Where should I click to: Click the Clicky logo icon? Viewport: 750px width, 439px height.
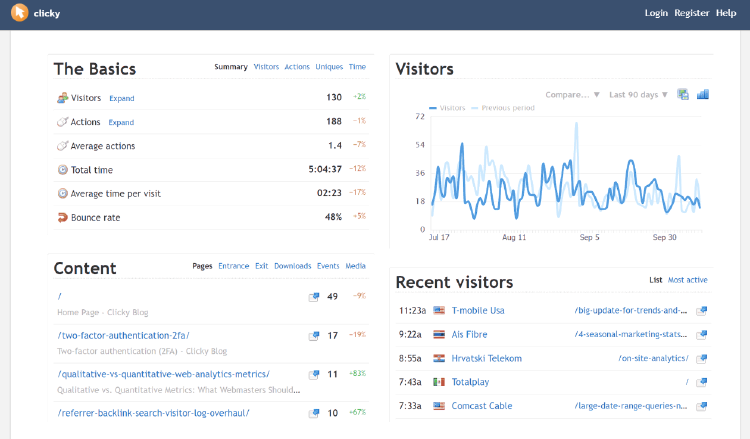coord(18,13)
